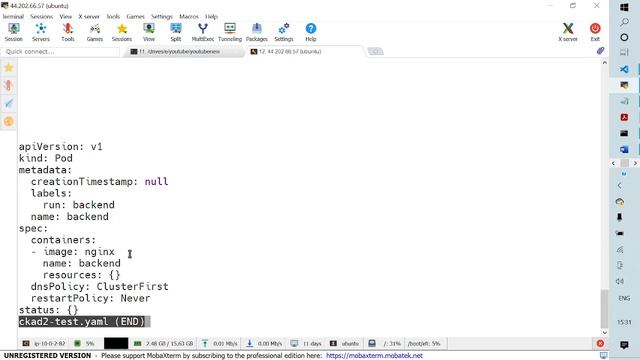
Task: Click the red close icon in status bar
Action: [600, 343]
